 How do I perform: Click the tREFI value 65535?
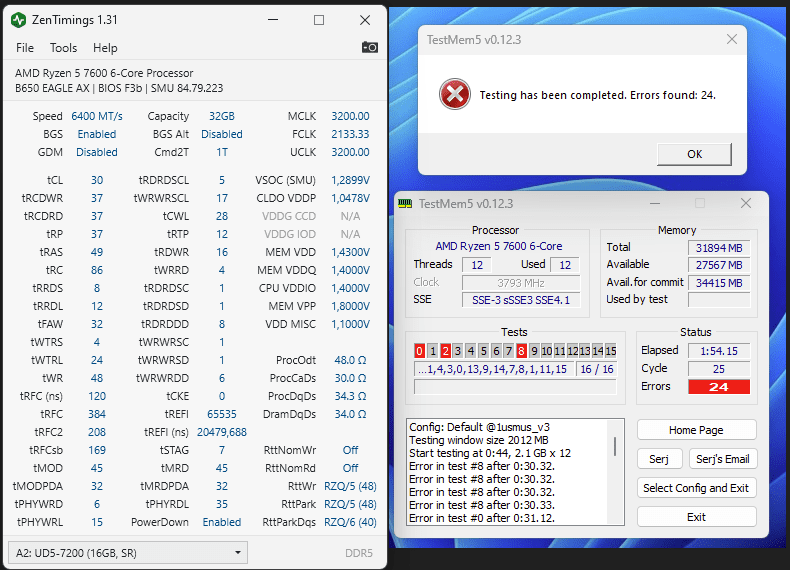click(x=222, y=414)
